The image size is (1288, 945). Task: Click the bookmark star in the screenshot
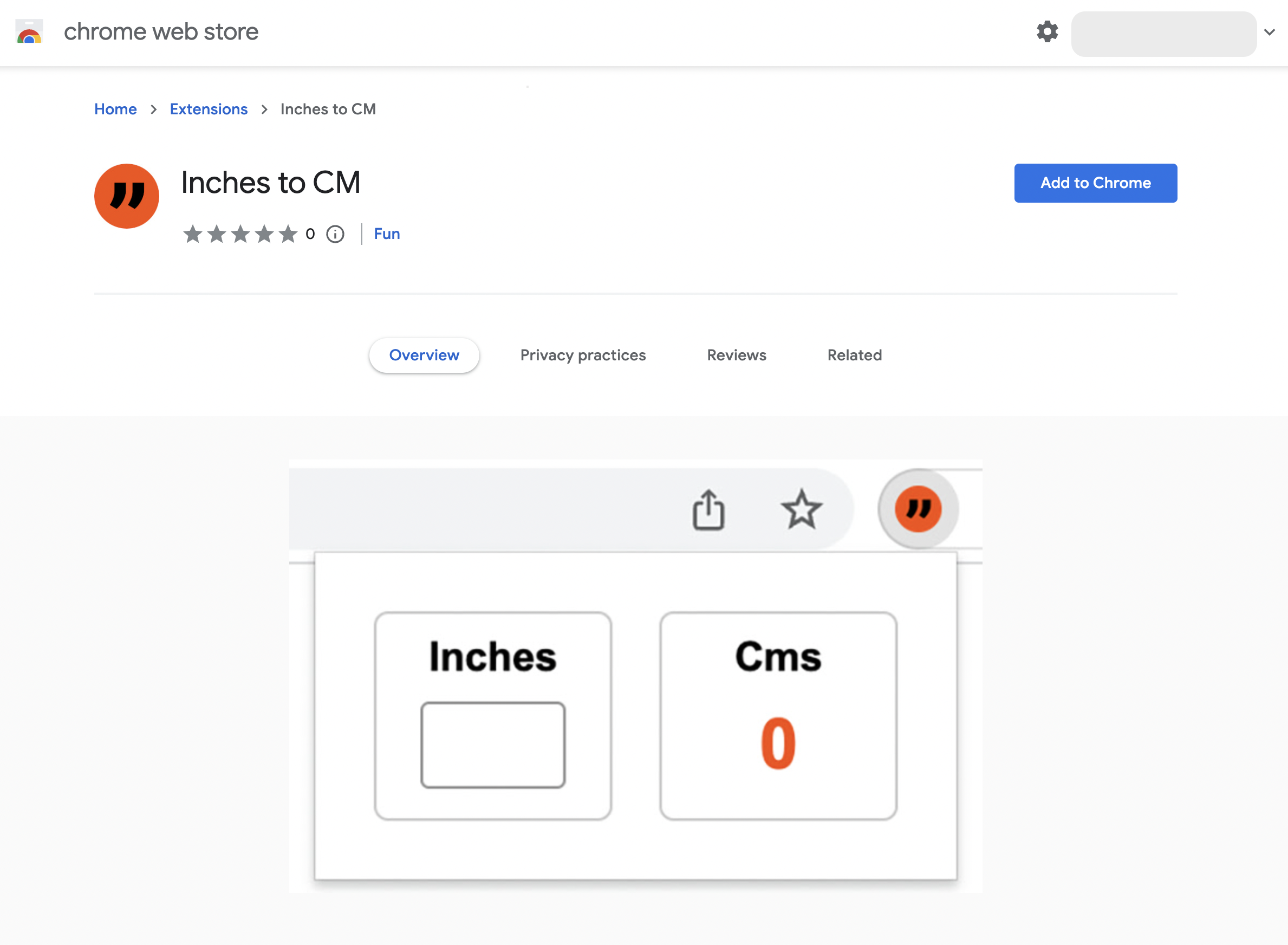point(802,509)
